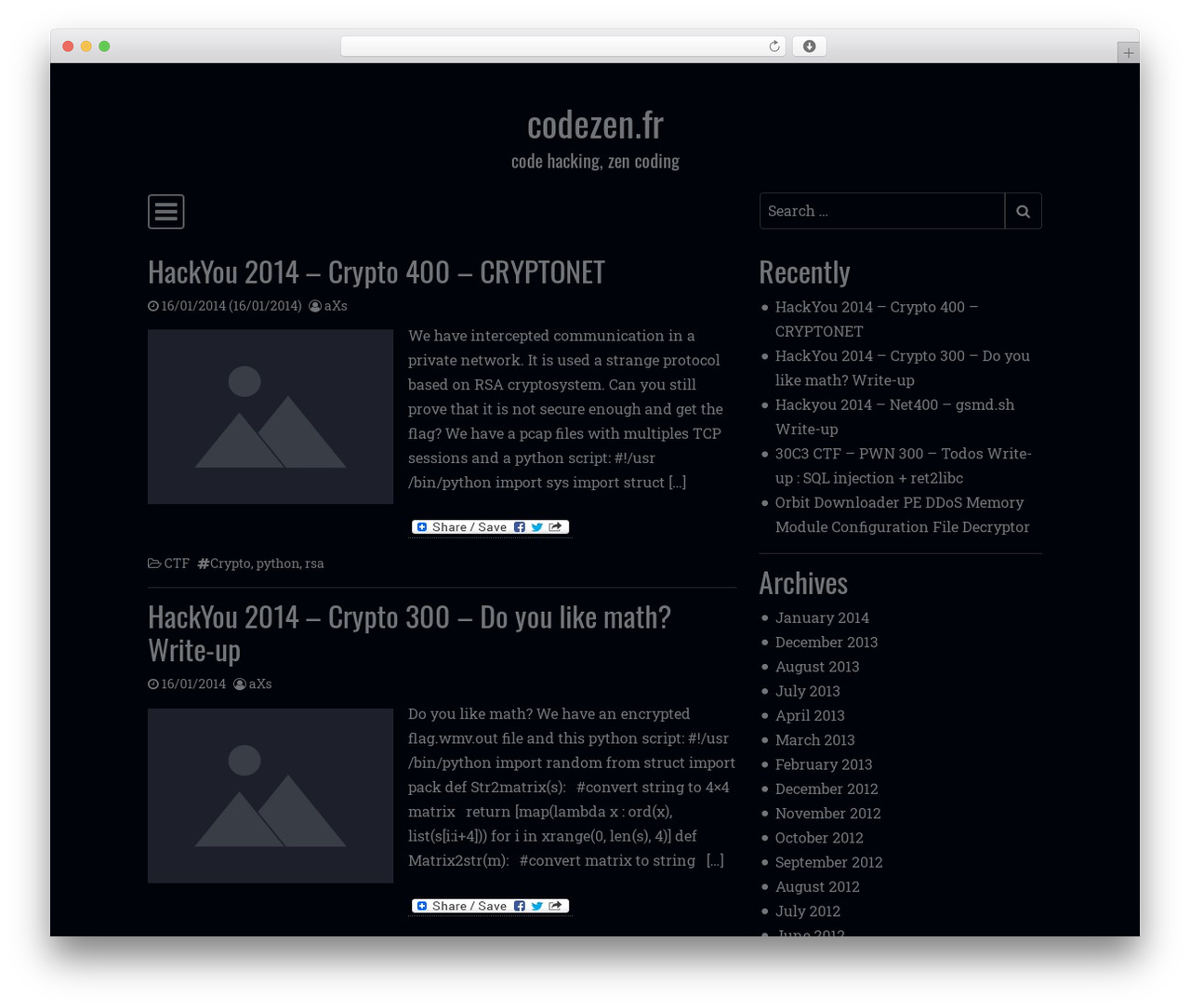Open August 2013 archive
This screenshot has width=1190, height=1008.
pos(817,667)
